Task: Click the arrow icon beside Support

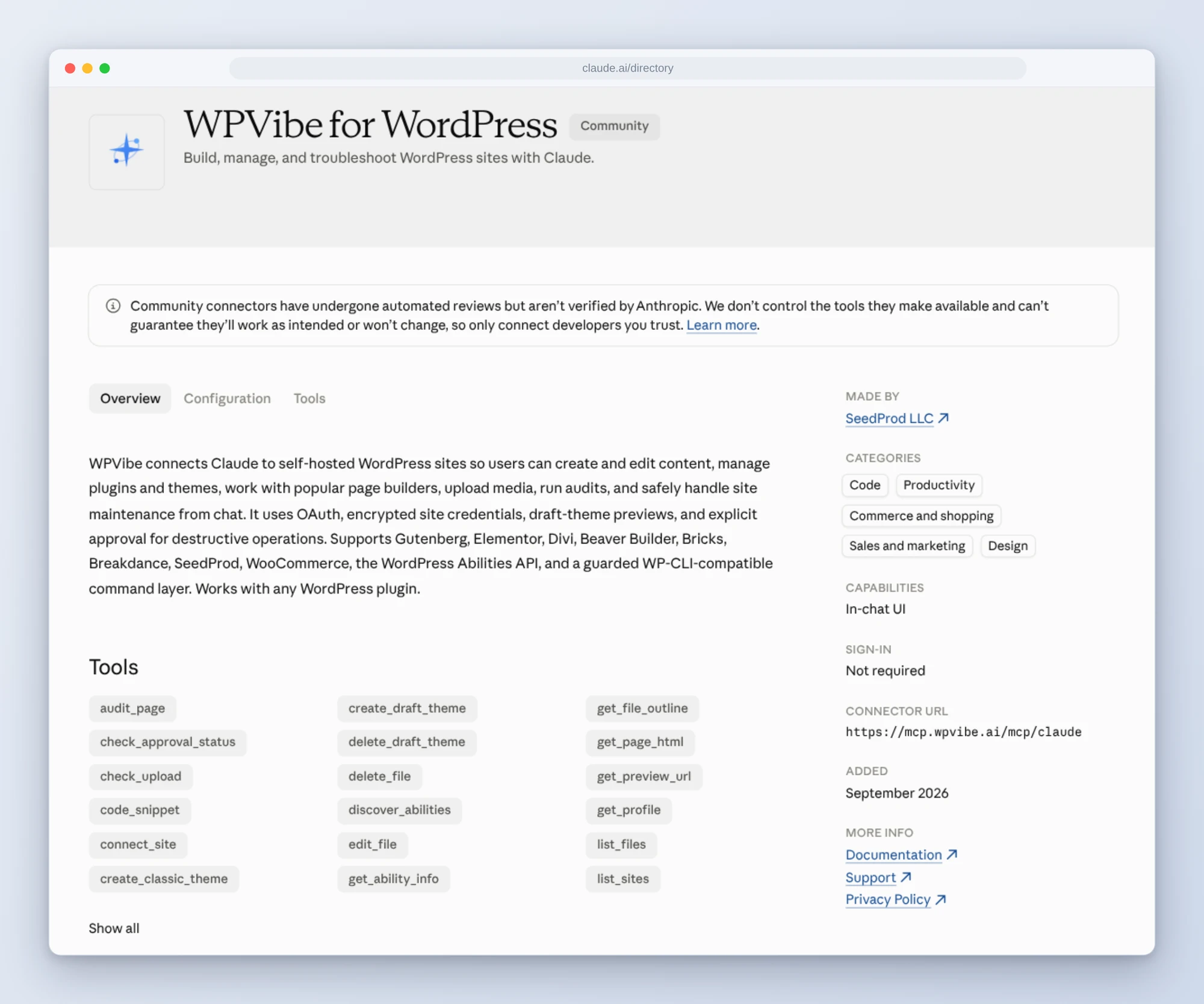Action: [x=906, y=877]
